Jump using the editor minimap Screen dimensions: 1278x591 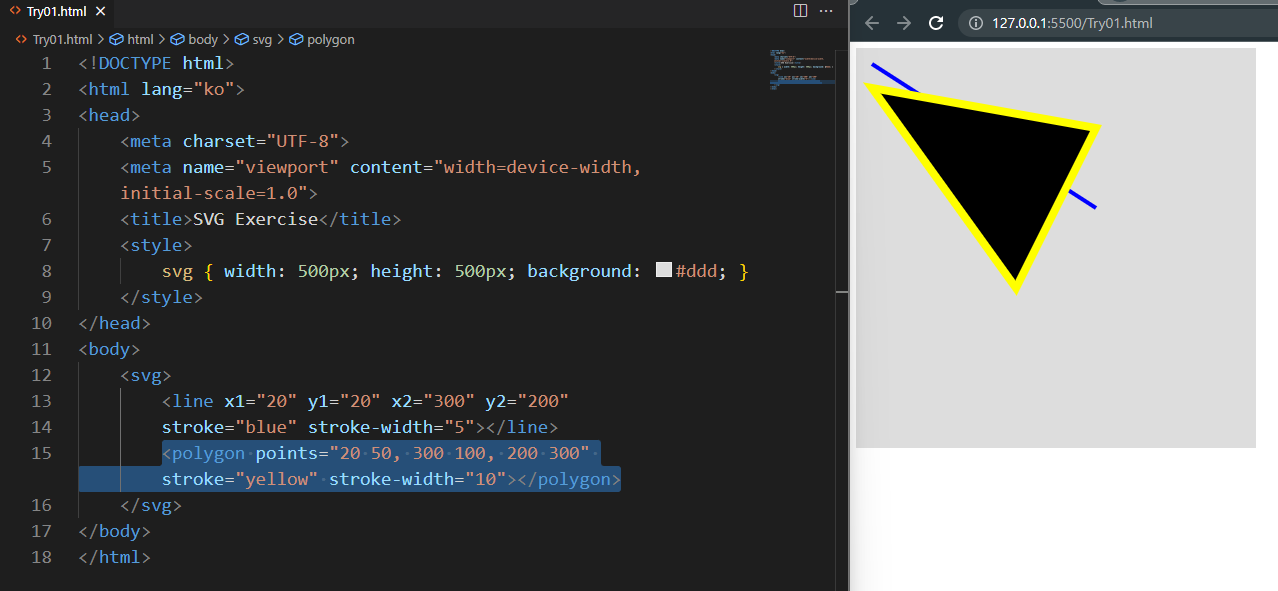800,70
